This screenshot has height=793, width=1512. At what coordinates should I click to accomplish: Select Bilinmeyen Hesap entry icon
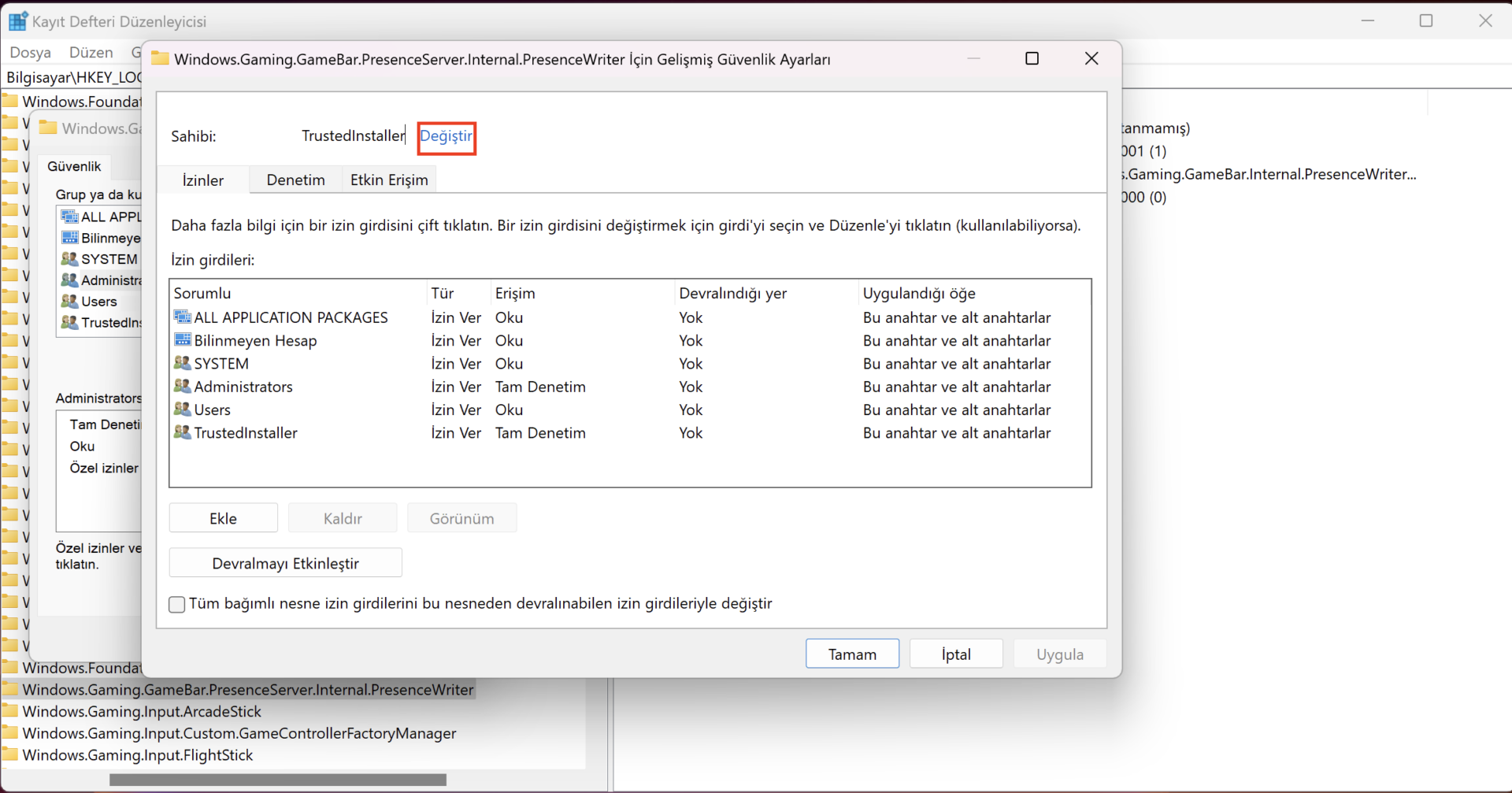183,340
